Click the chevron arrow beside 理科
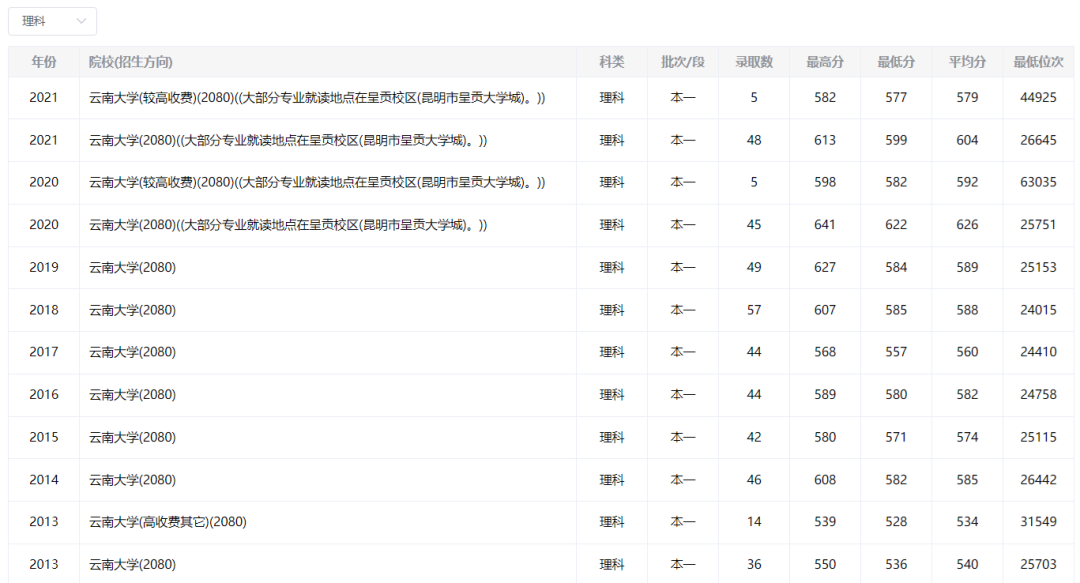The width and height of the screenshot is (1080, 583). click(80, 21)
